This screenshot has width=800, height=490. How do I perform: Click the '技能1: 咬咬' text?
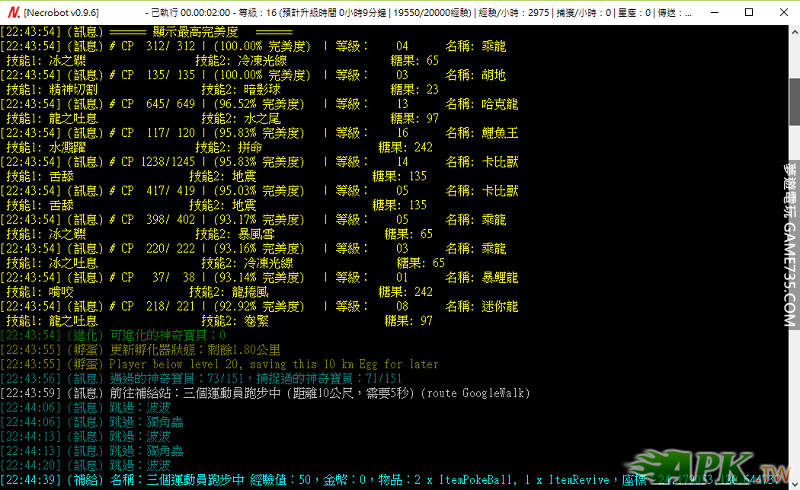(x=39, y=292)
